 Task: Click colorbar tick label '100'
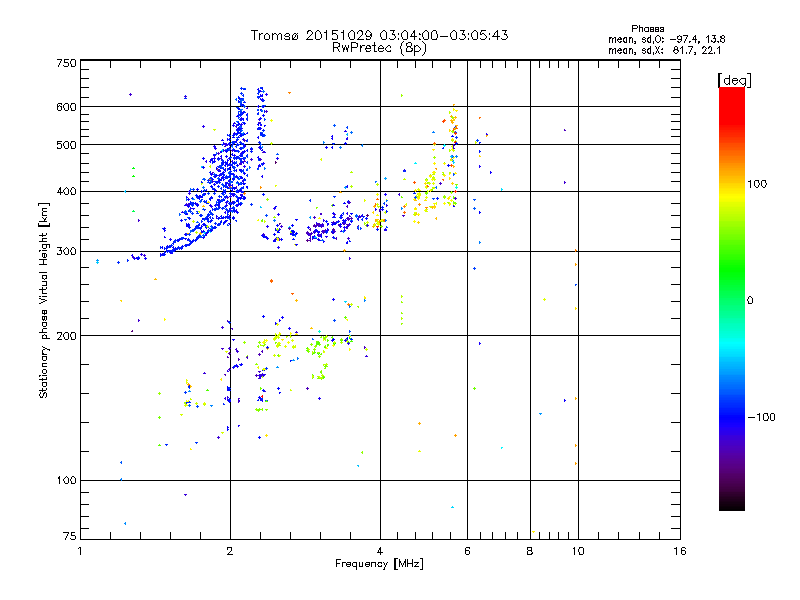click(757, 184)
